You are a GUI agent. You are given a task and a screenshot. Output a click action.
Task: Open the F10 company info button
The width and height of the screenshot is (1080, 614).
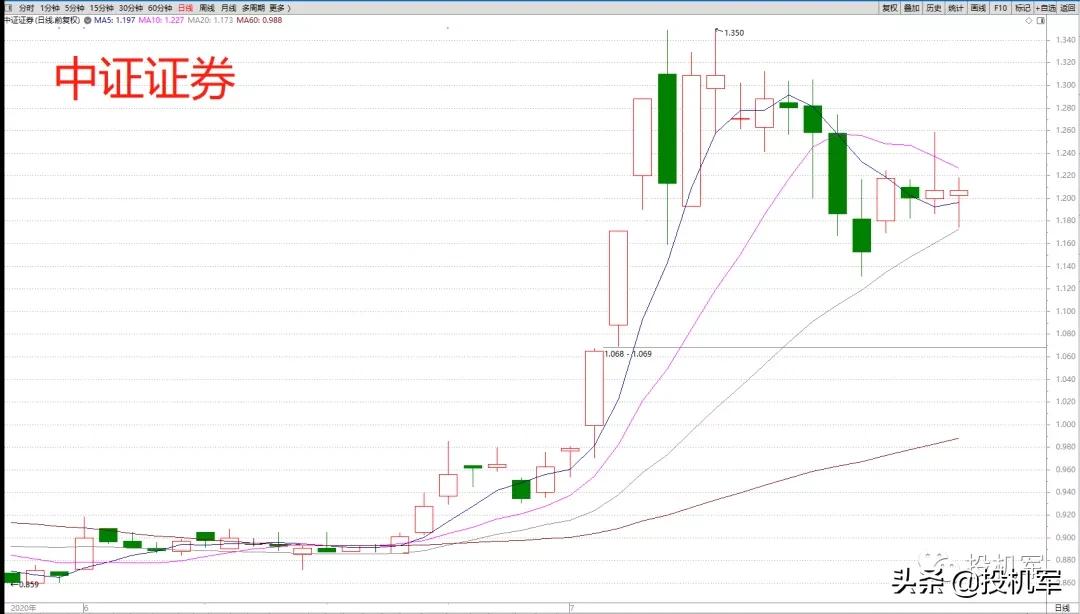coord(1000,8)
